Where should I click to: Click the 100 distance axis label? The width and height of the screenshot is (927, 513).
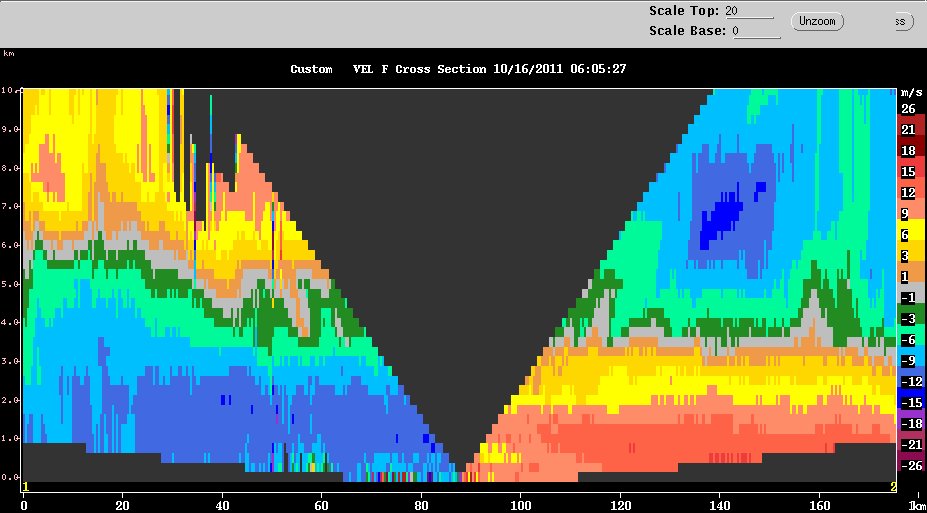(x=520, y=505)
